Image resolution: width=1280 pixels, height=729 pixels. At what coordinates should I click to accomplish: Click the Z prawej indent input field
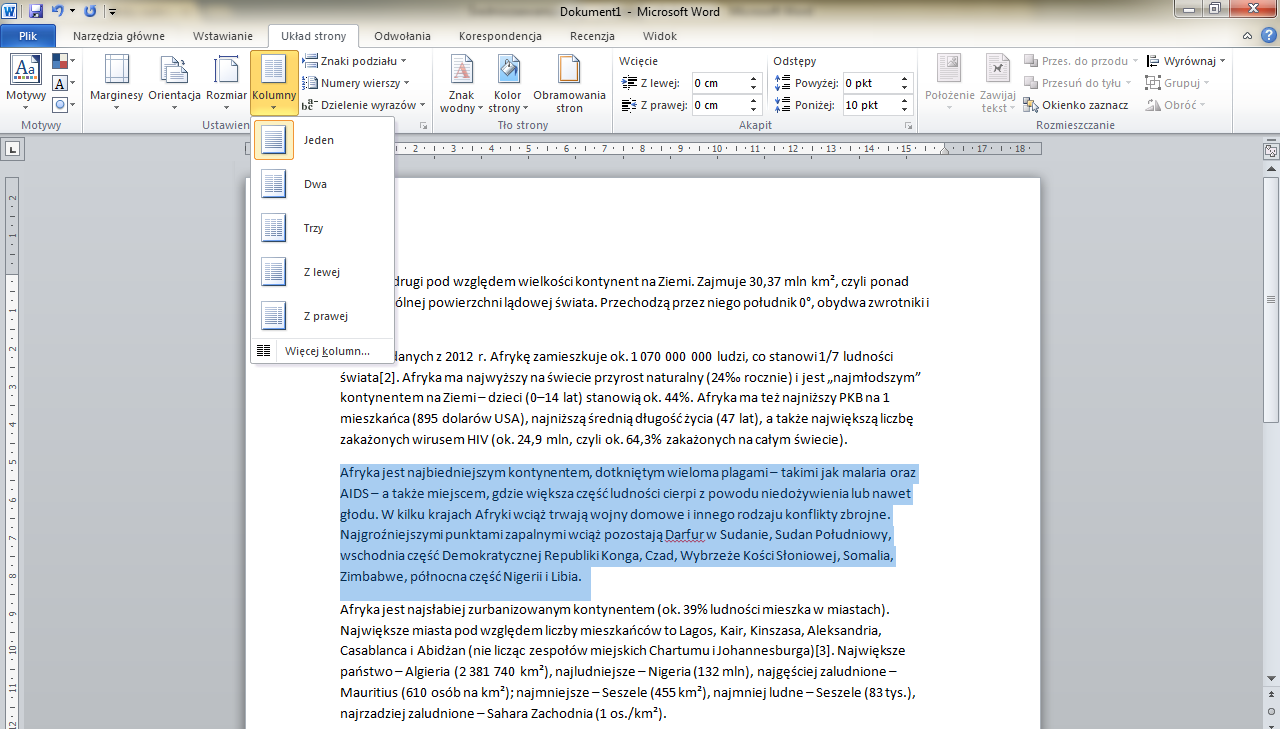pos(719,105)
